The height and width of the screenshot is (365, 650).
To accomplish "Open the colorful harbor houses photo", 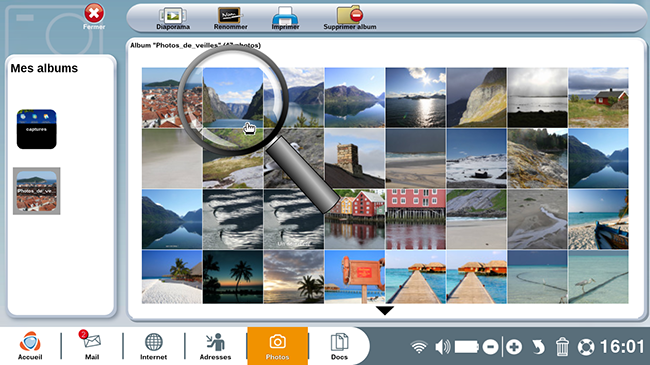I will 355,219.
